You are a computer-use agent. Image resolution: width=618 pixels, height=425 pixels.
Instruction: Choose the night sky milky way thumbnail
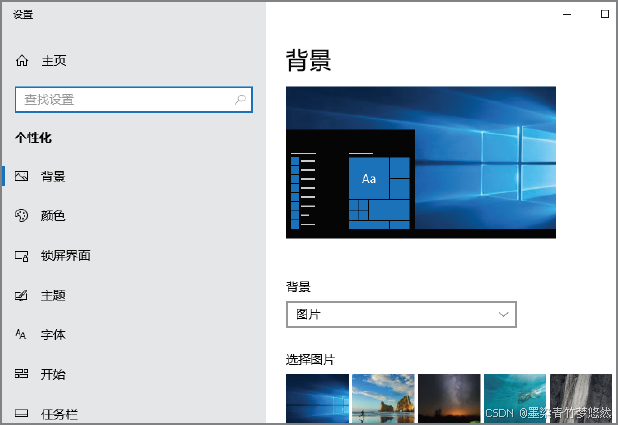click(x=449, y=399)
